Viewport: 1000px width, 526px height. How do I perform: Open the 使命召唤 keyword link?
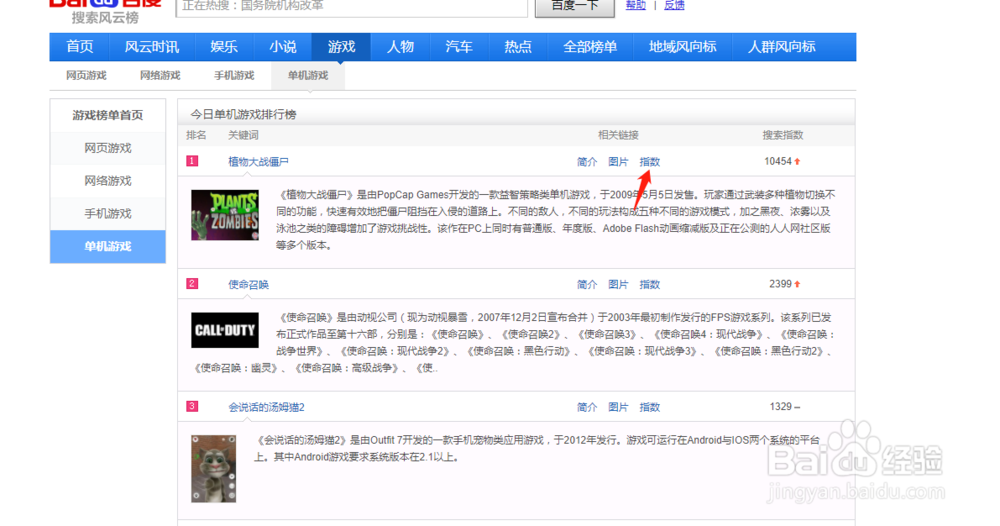248,284
